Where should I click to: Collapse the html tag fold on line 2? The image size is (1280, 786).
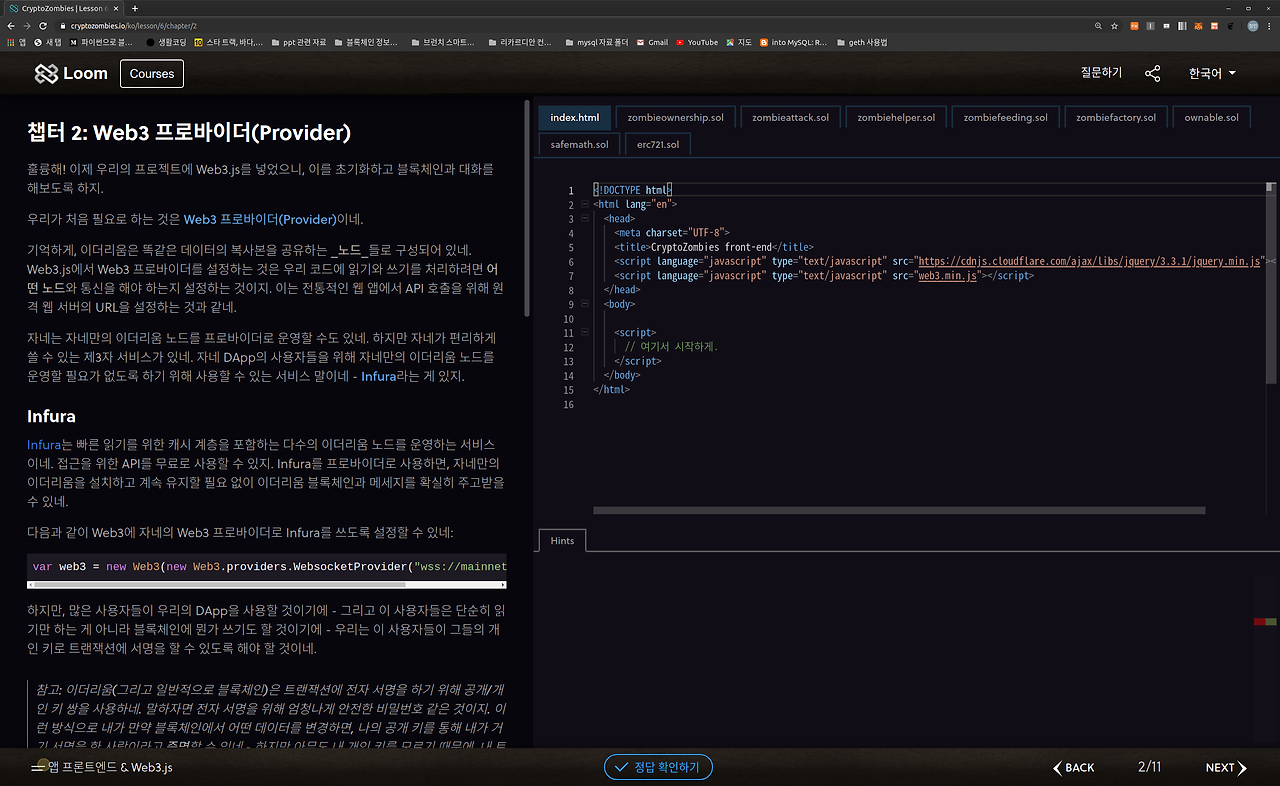coord(585,204)
